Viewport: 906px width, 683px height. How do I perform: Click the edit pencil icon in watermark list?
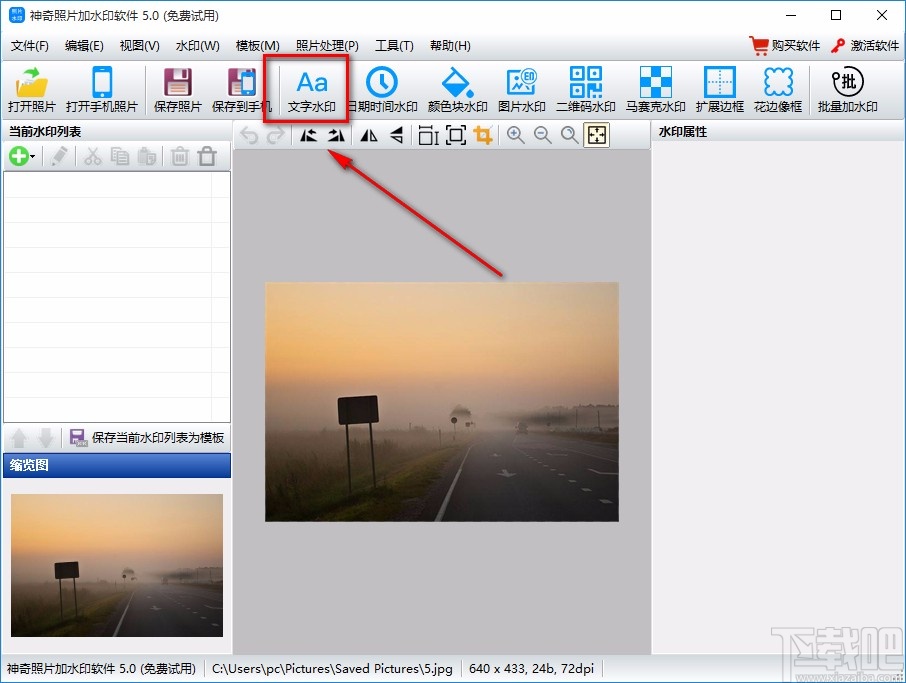pos(59,156)
